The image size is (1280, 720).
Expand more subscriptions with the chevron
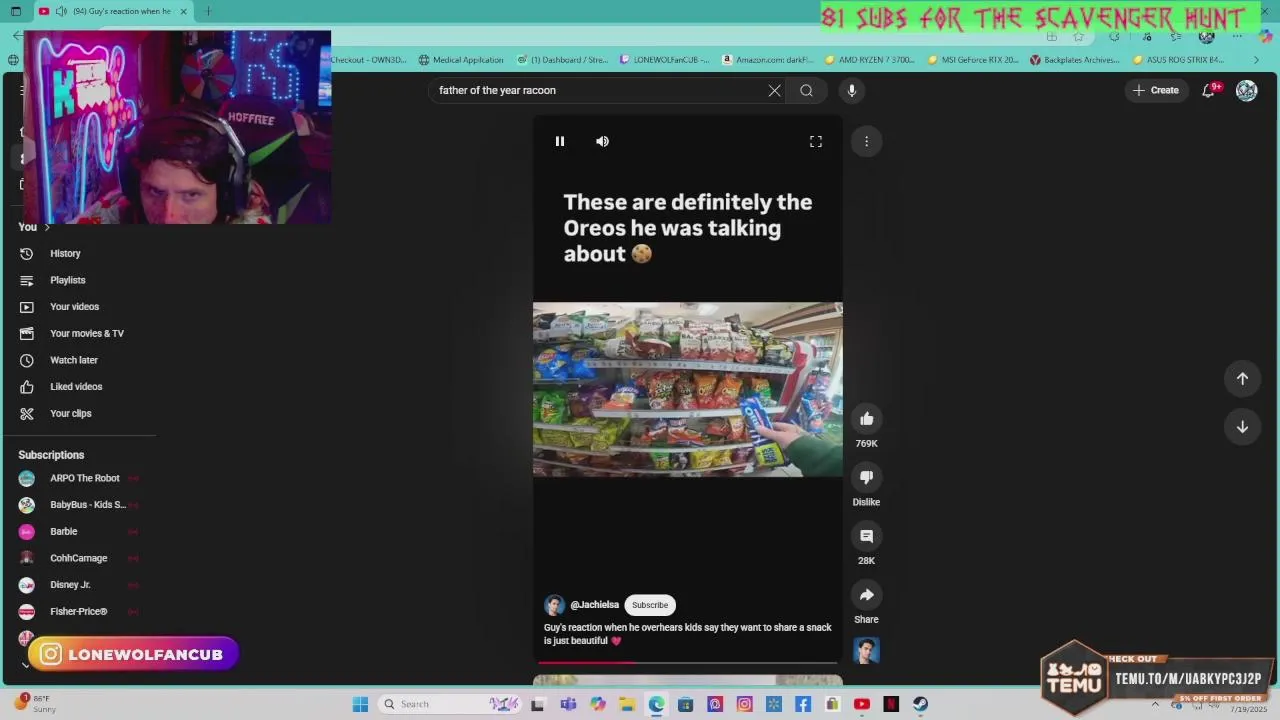pos(25,665)
